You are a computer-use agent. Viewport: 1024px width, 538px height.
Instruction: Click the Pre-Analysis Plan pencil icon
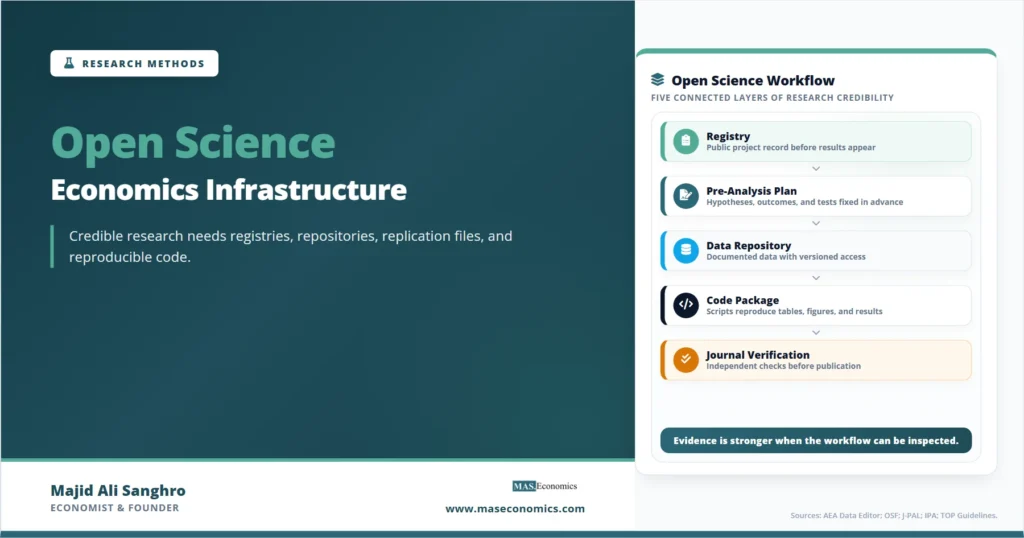(x=686, y=196)
